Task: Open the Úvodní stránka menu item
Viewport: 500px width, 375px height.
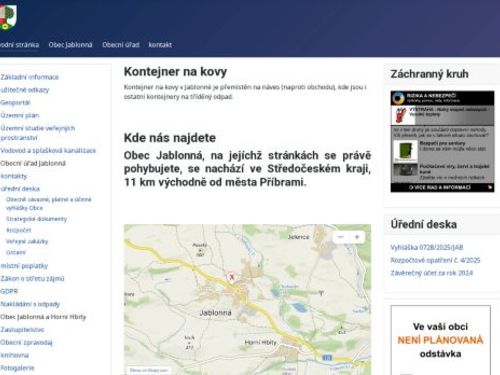Action: point(19,45)
